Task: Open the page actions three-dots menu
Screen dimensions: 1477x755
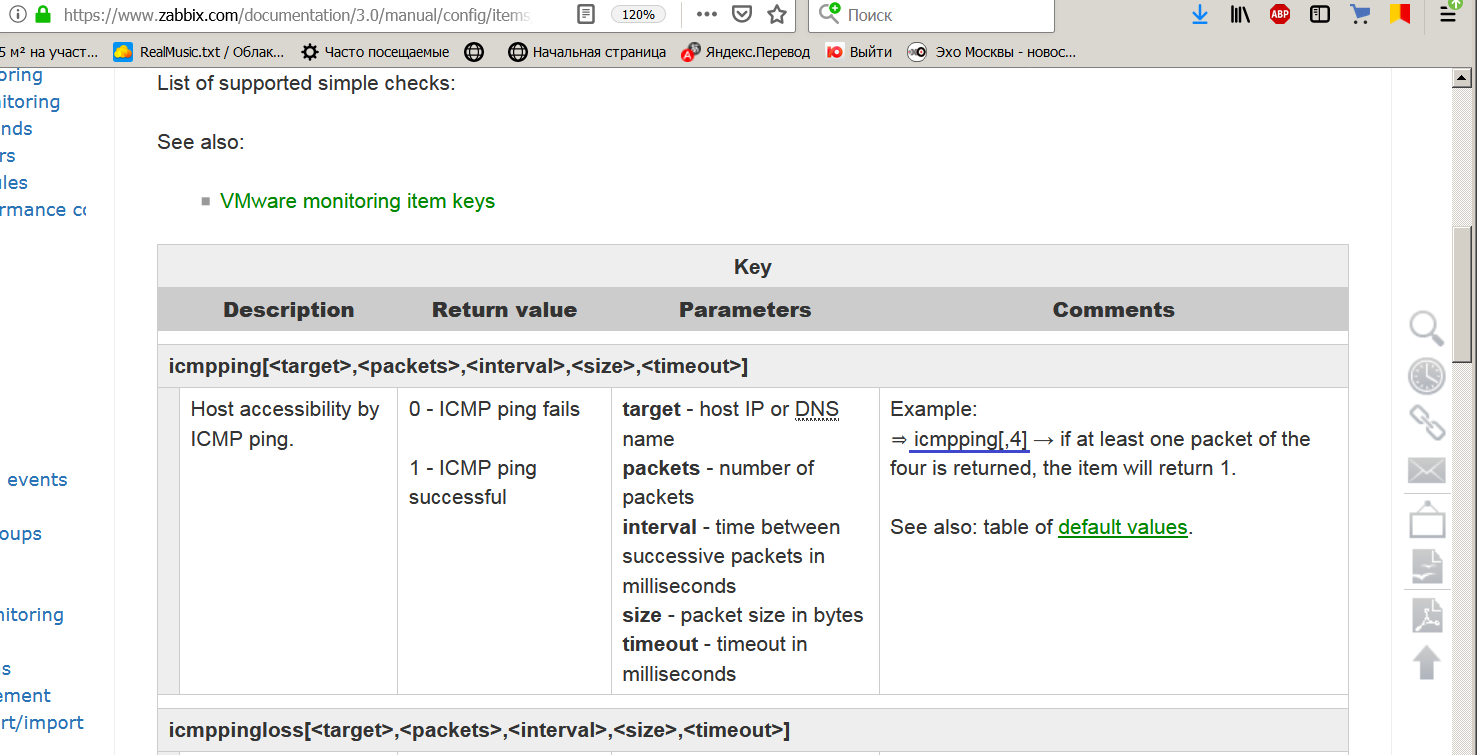Action: pyautogui.click(x=706, y=15)
